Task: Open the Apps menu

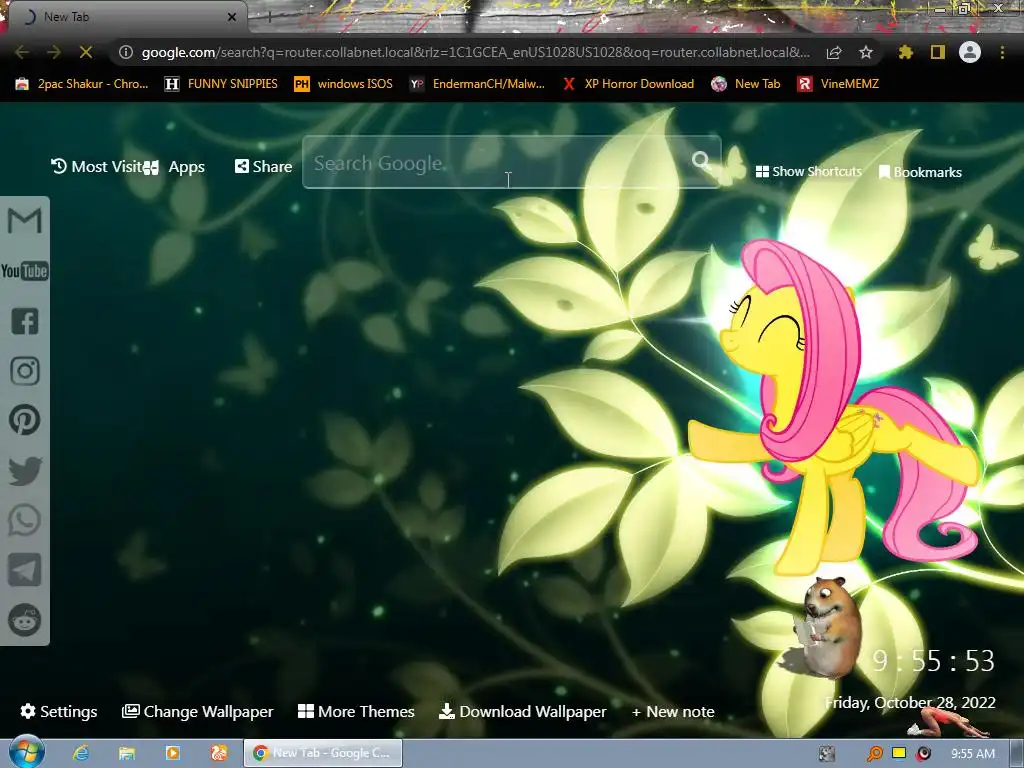Action: pyautogui.click(x=175, y=167)
